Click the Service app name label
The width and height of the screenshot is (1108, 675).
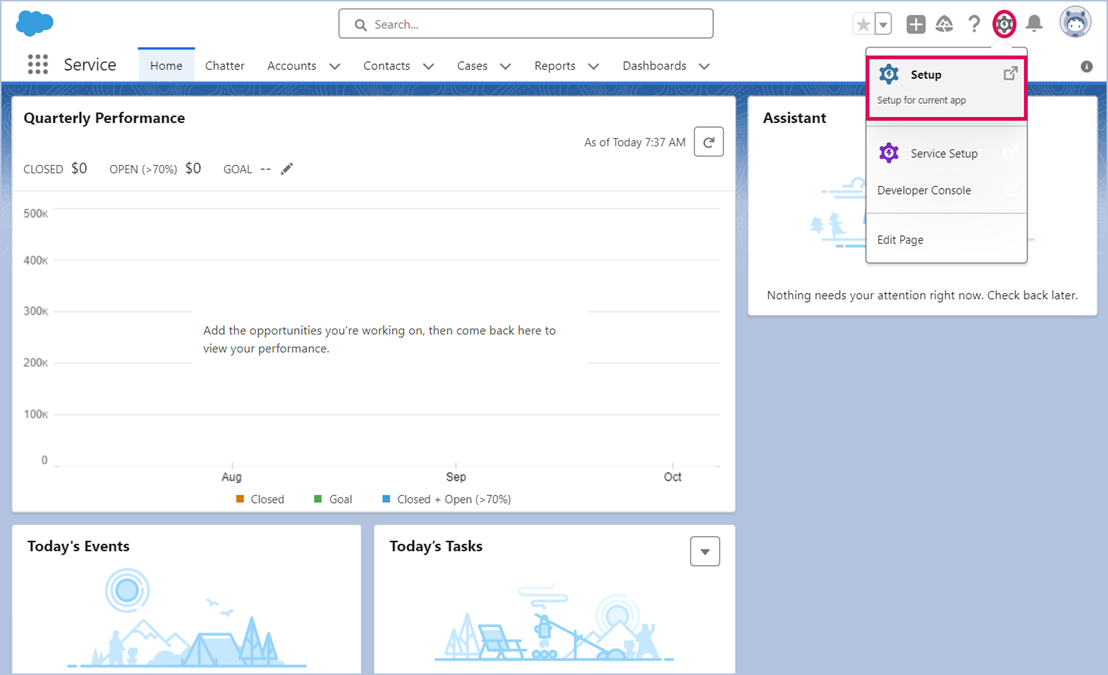(90, 64)
